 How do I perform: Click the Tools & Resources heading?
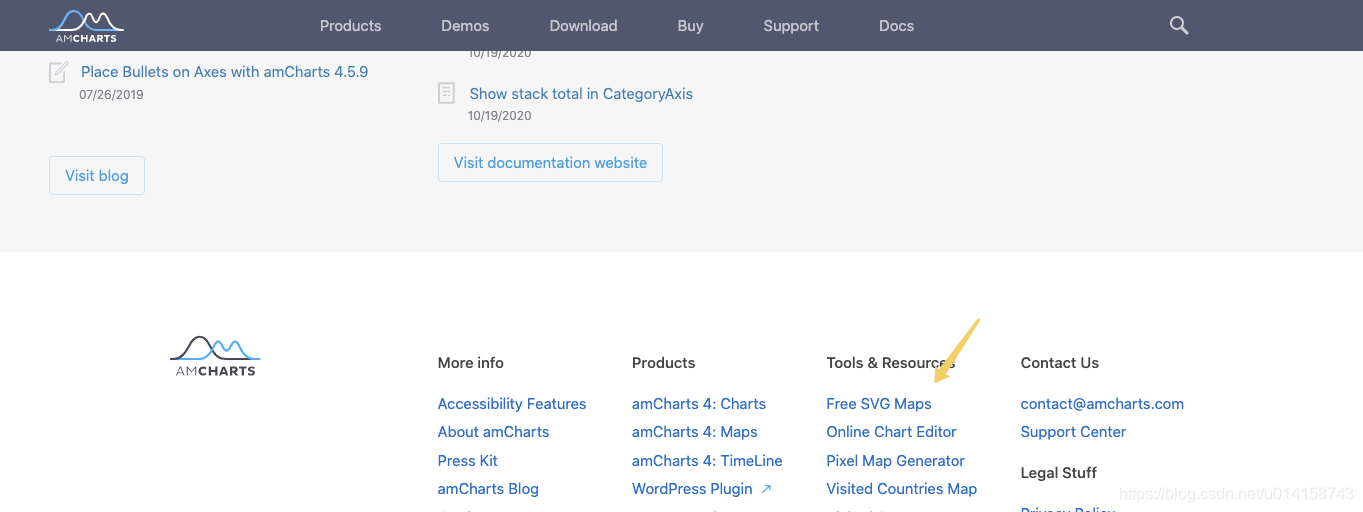(890, 363)
